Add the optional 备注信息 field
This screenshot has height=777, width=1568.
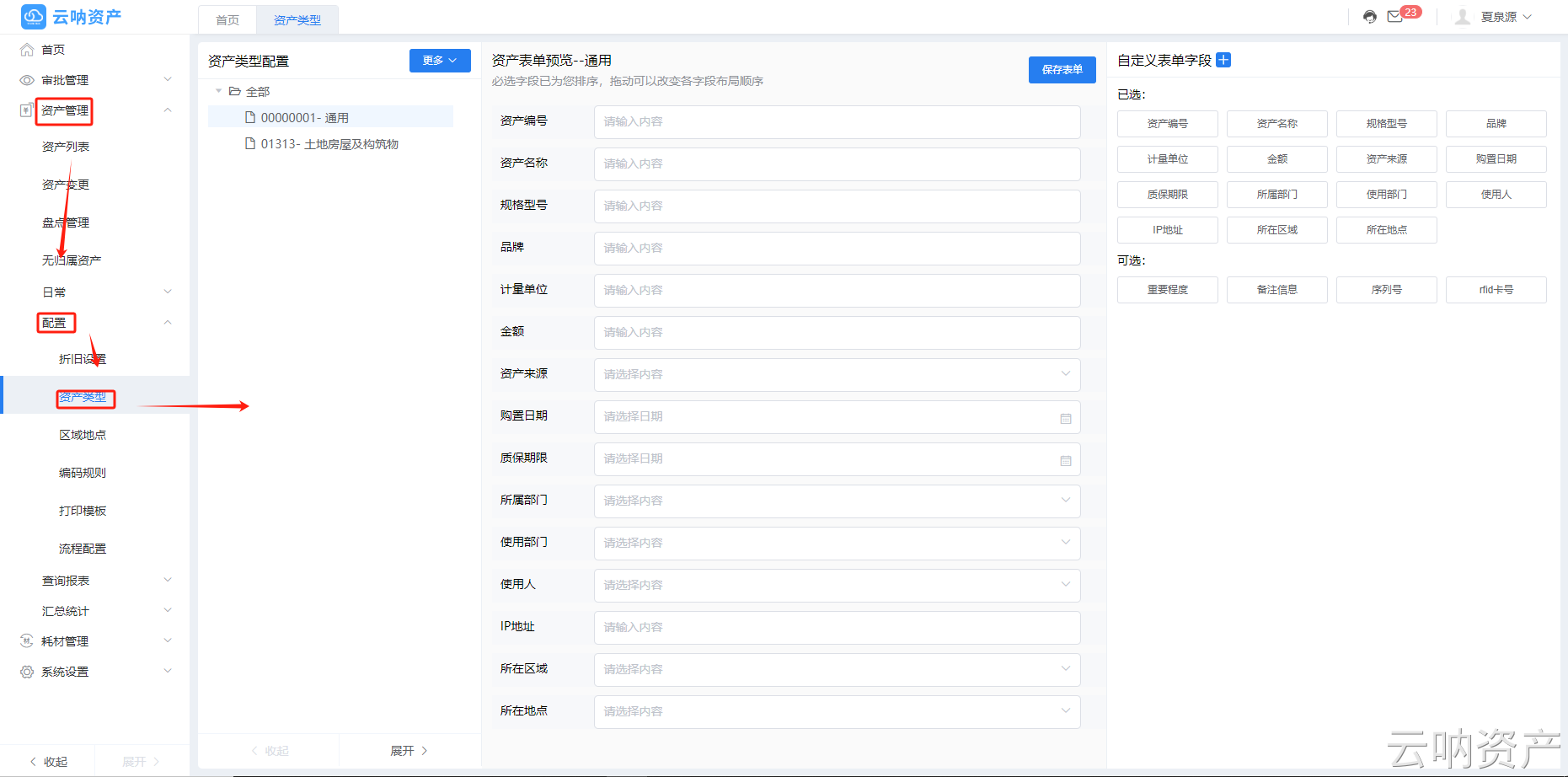[1277, 290]
